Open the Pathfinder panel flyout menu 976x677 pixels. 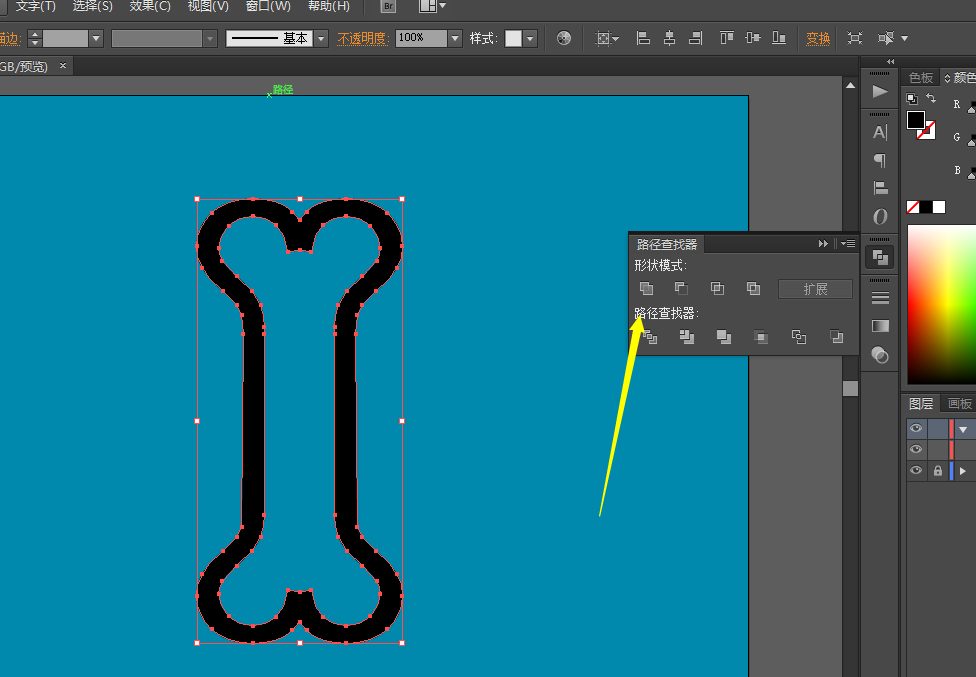[846, 243]
